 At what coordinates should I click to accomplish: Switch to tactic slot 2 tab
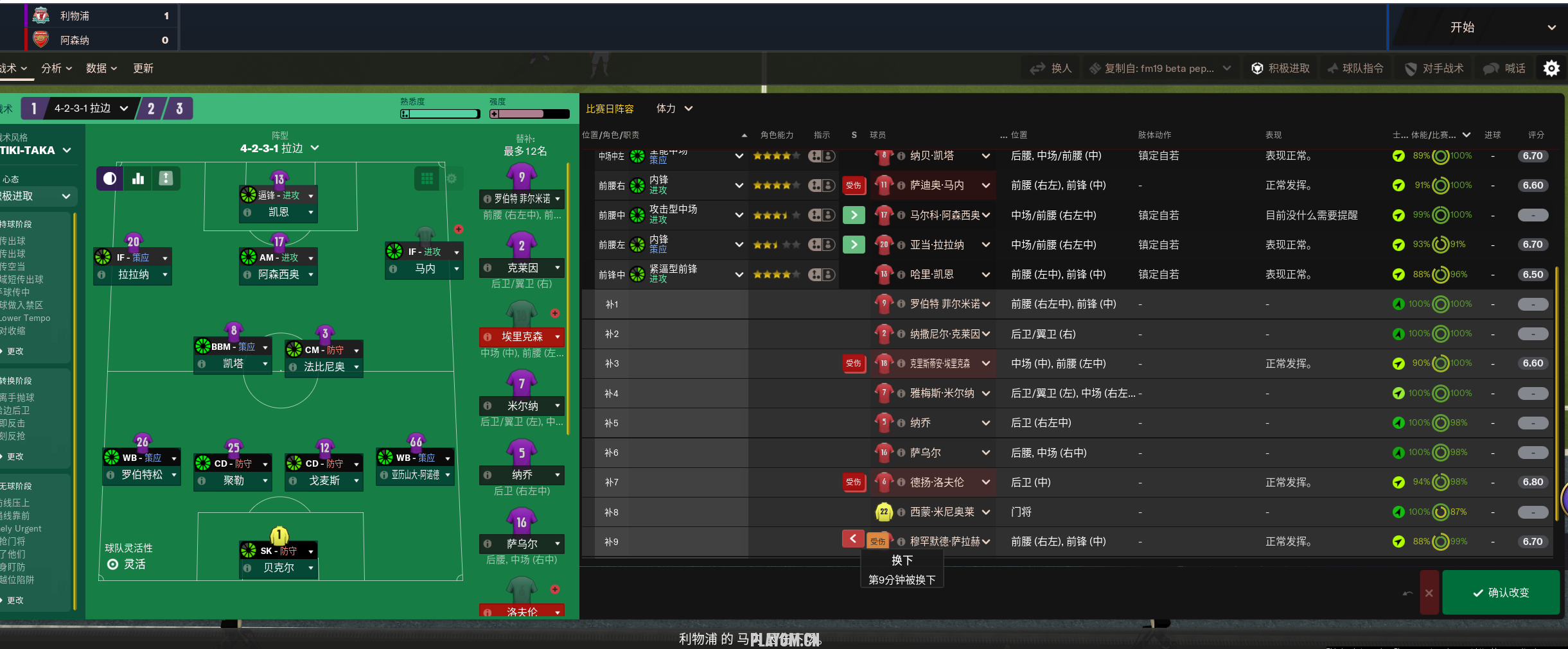pos(151,108)
